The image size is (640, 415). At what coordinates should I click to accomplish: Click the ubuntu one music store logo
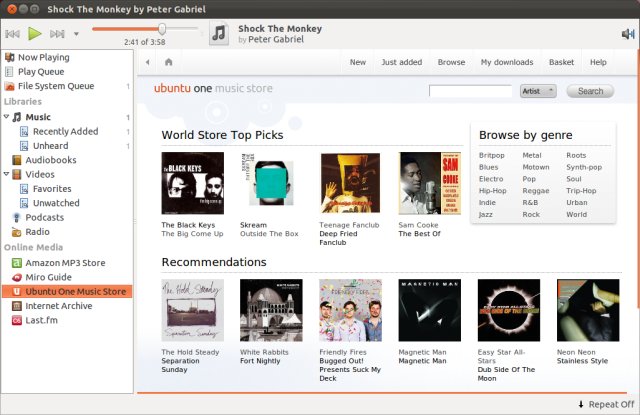coord(213,88)
